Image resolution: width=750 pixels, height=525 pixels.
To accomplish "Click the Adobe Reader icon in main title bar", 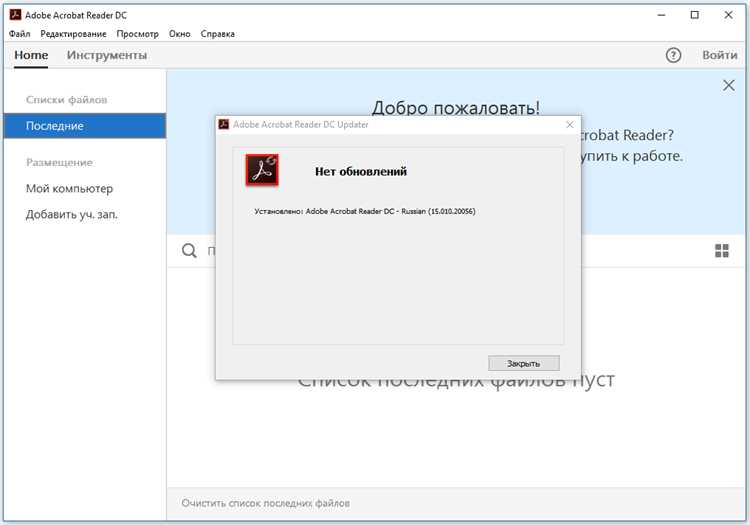I will pos(15,15).
